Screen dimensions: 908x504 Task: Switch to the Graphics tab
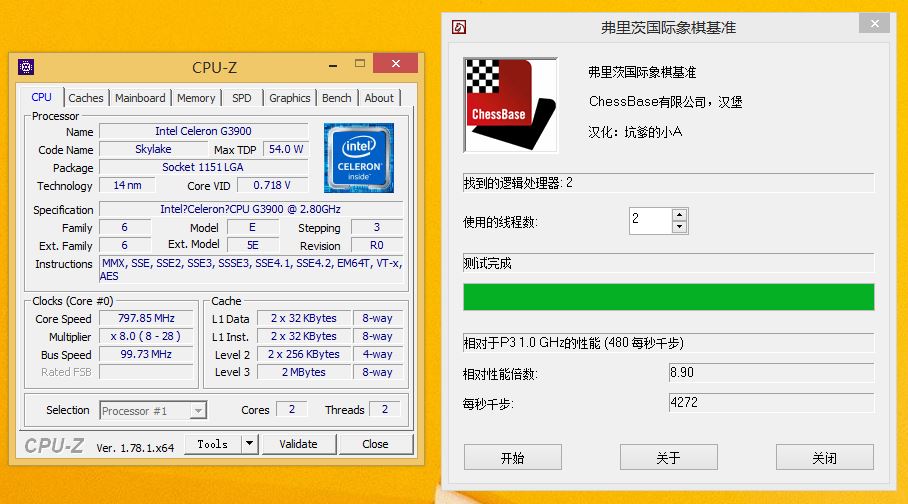tap(289, 98)
